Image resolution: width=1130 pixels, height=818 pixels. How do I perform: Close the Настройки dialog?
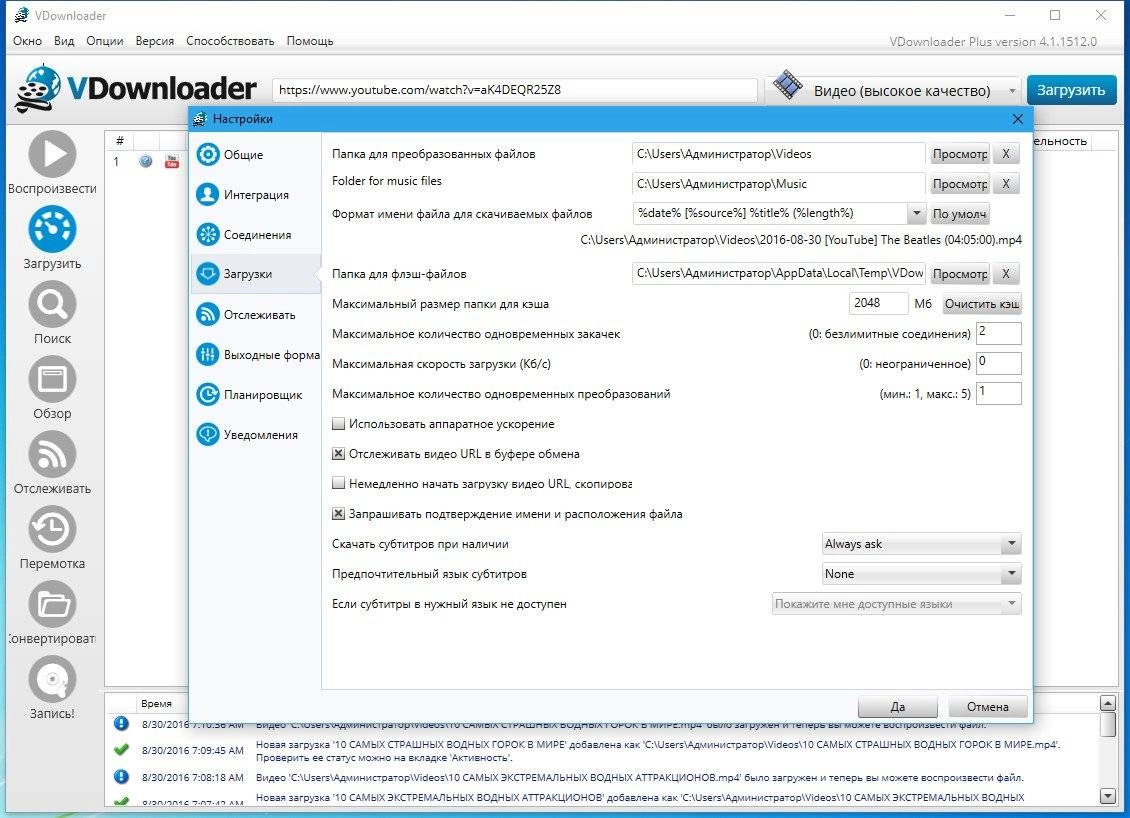click(x=1018, y=119)
